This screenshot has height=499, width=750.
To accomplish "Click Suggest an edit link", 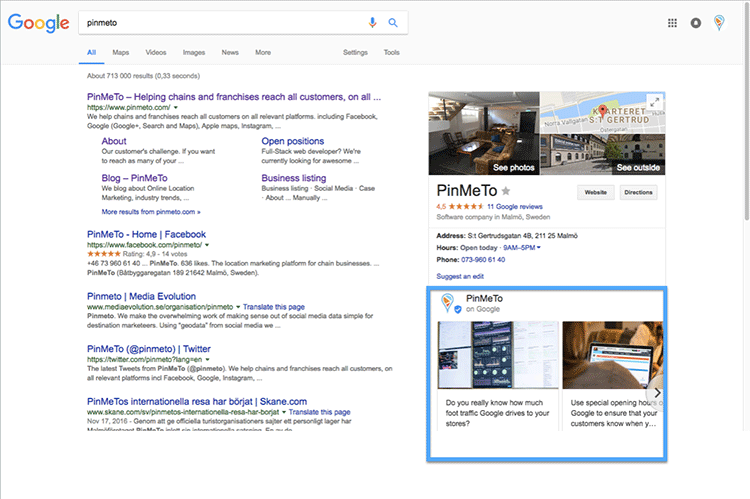I will (460, 276).
